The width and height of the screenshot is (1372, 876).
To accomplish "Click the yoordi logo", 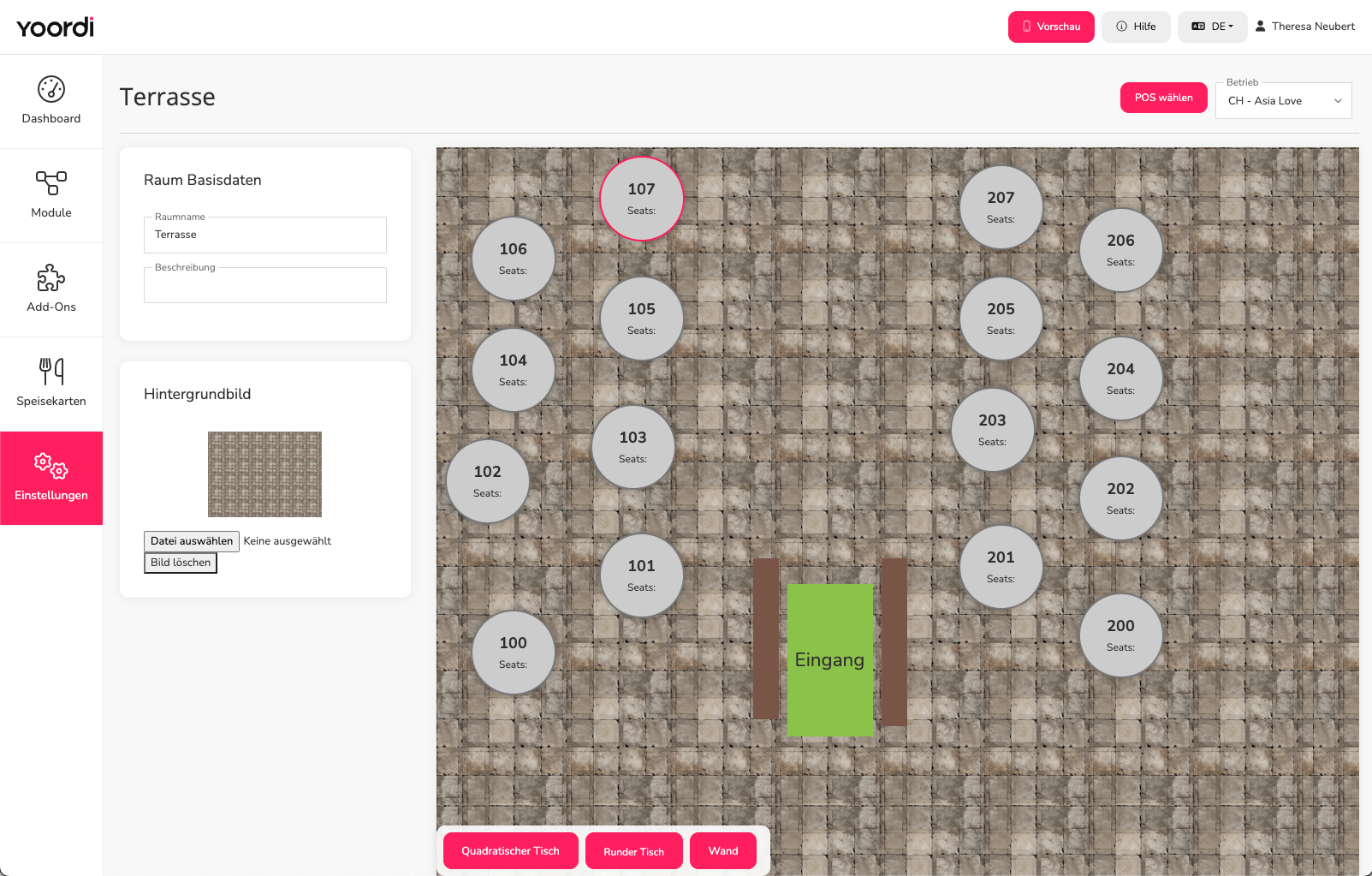I will click(x=56, y=27).
